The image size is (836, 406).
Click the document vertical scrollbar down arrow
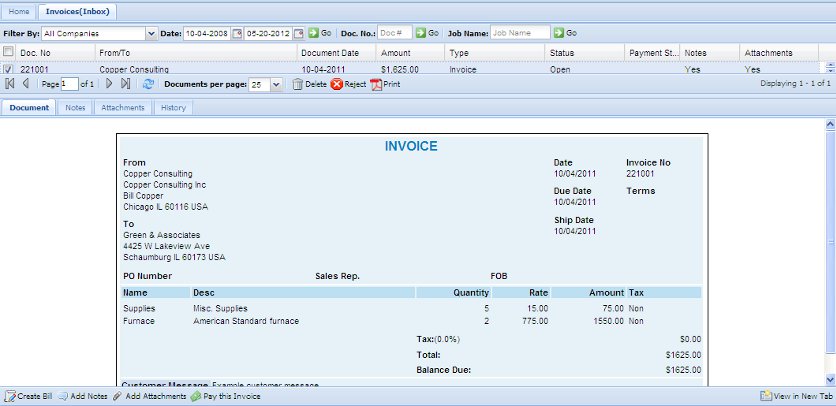829,378
